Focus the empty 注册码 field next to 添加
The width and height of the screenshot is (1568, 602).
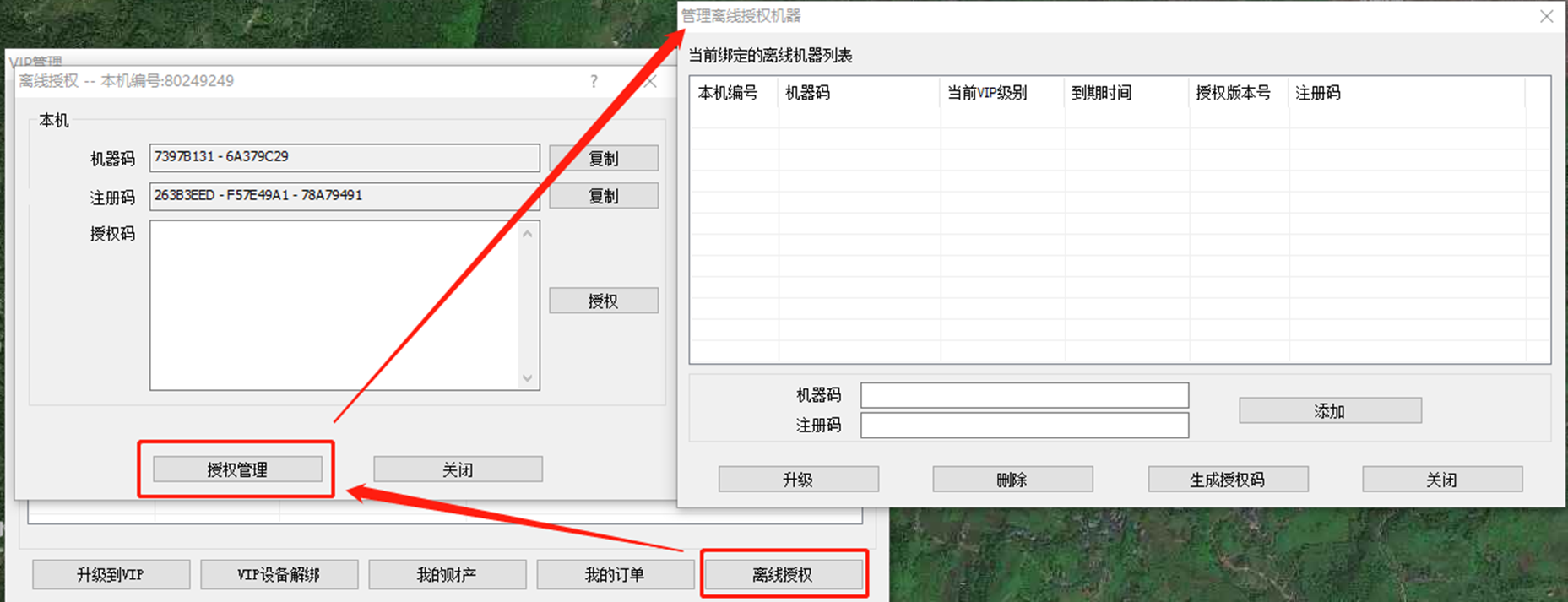coord(1023,425)
